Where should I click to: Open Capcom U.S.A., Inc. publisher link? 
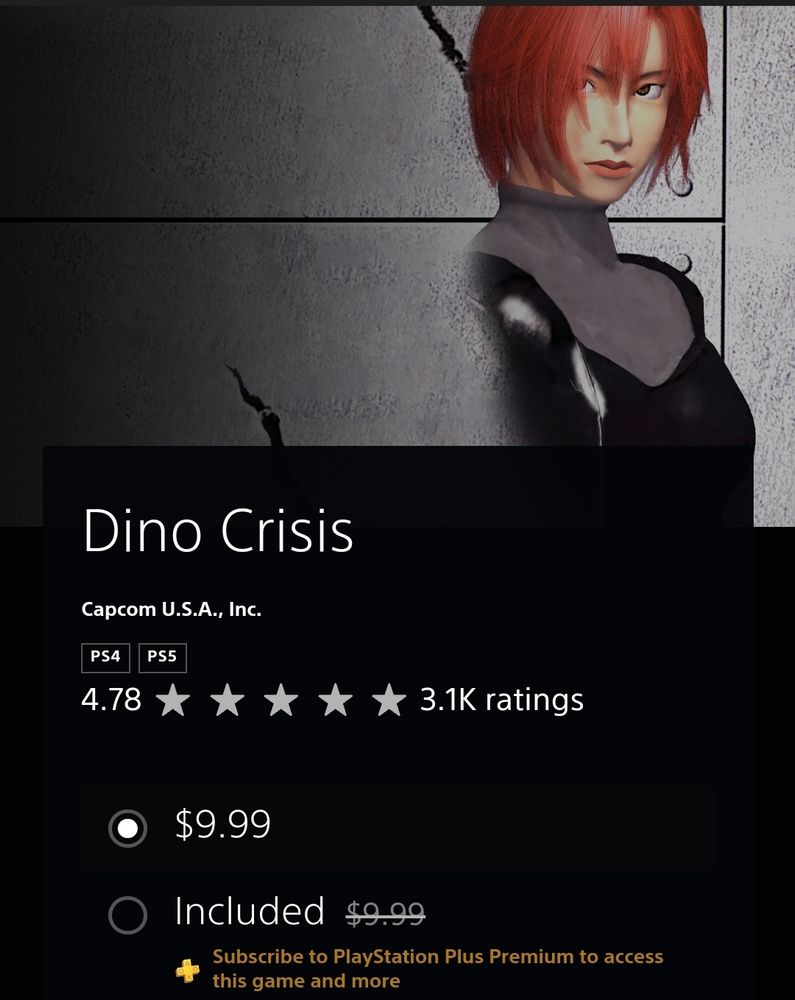click(171, 610)
